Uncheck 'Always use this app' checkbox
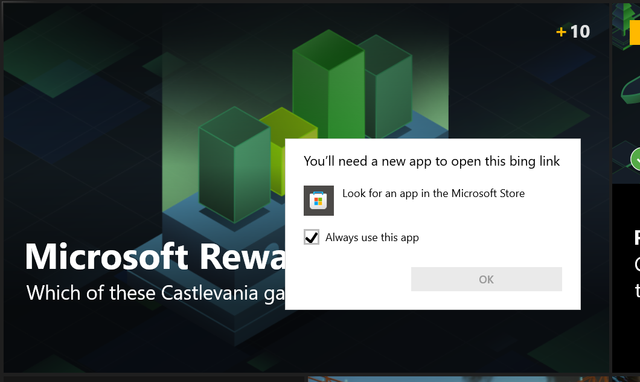This screenshot has width=640, height=382. coord(311,237)
